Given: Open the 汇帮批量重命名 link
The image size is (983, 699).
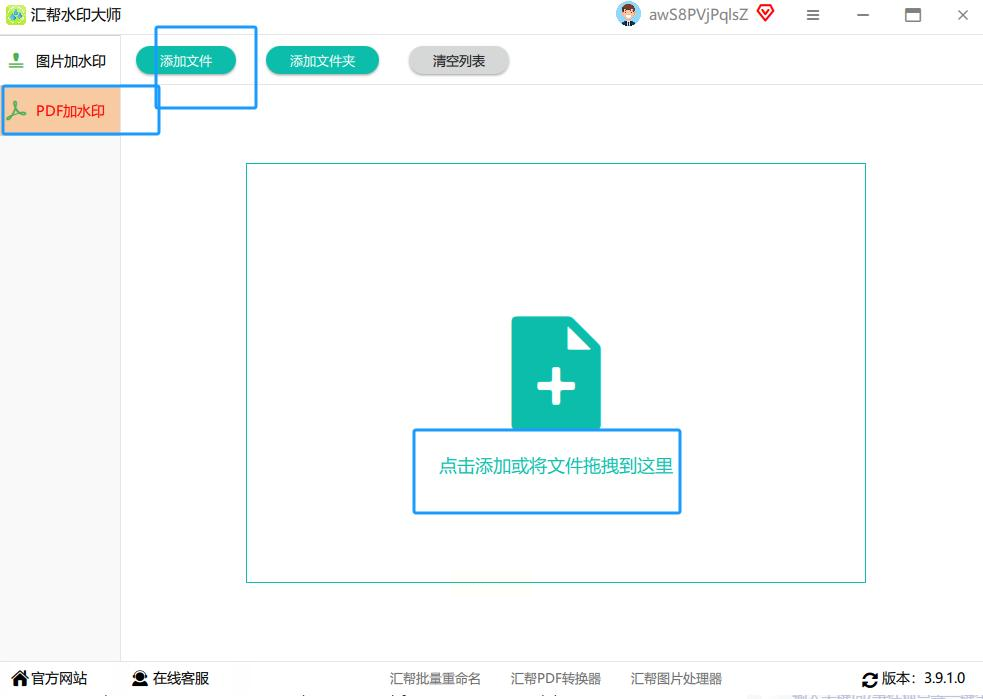Looking at the screenshot, I should pyautogui.click(x=435, y=679).
